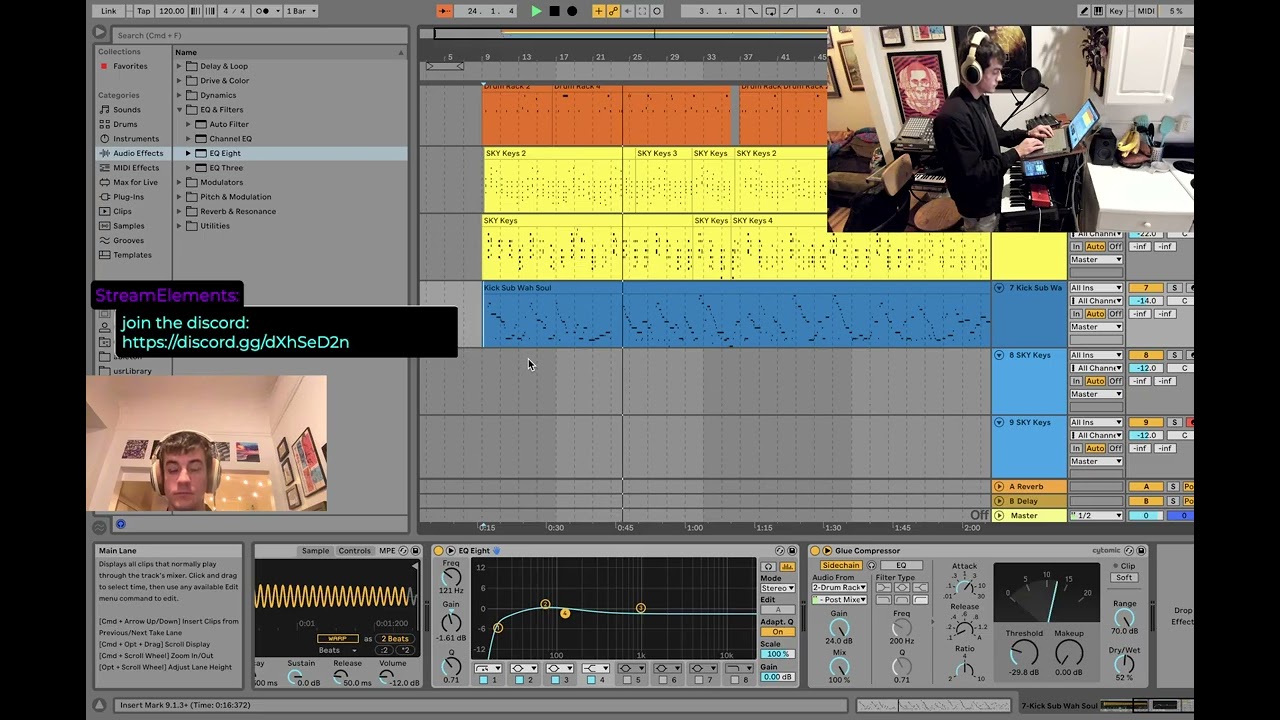The image size is (1280, 720).
Task: Select Samples category in browser
Action: pos(128,226)
